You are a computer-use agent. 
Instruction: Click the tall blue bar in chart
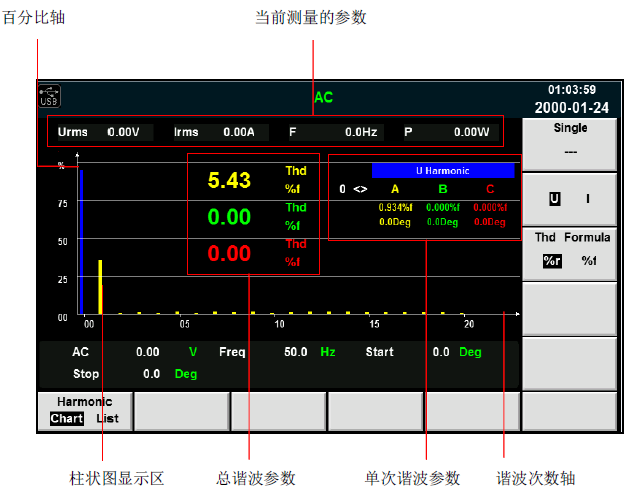coord(81,240)
